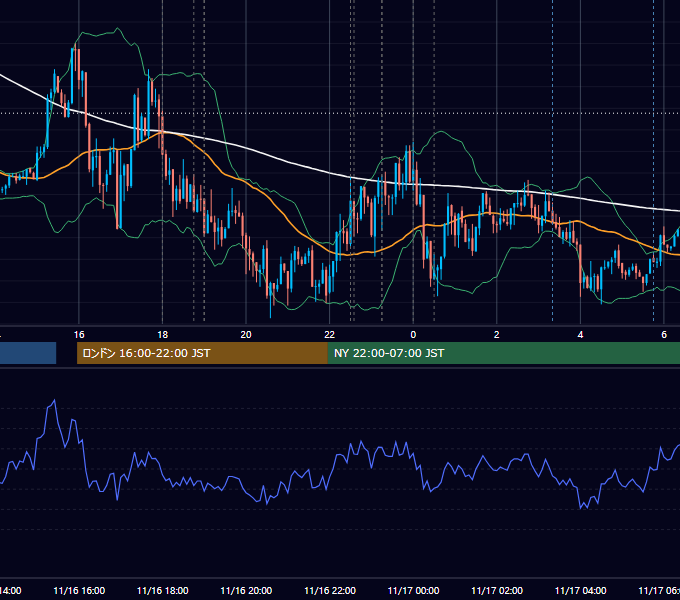Image resolution: width=680 pixels, height=600 pixels.
Task: Click the 11/17 00:00 date label
Action: pyautogui.click(x=413, y=591)
